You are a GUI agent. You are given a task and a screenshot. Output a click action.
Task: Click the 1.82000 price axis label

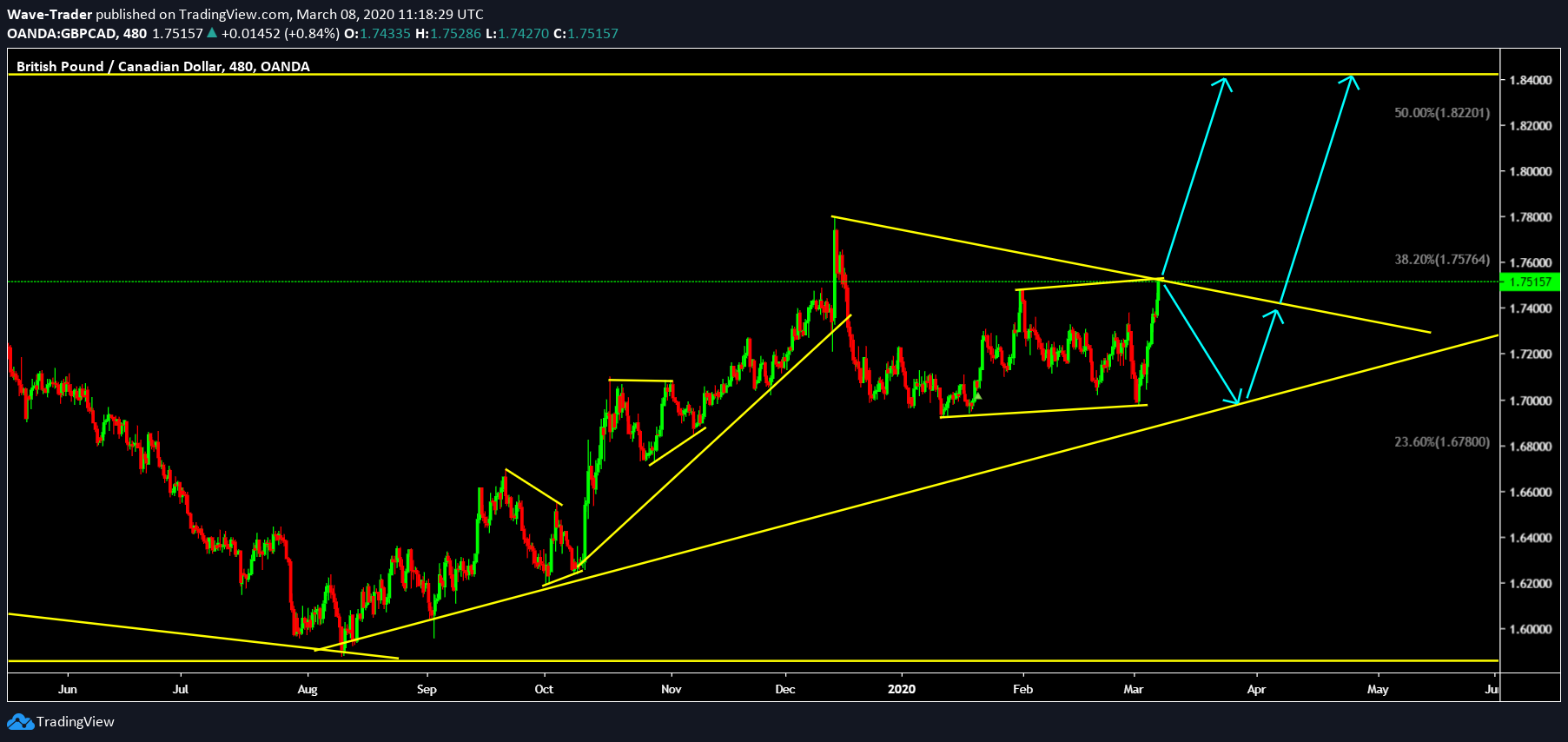1531,126
